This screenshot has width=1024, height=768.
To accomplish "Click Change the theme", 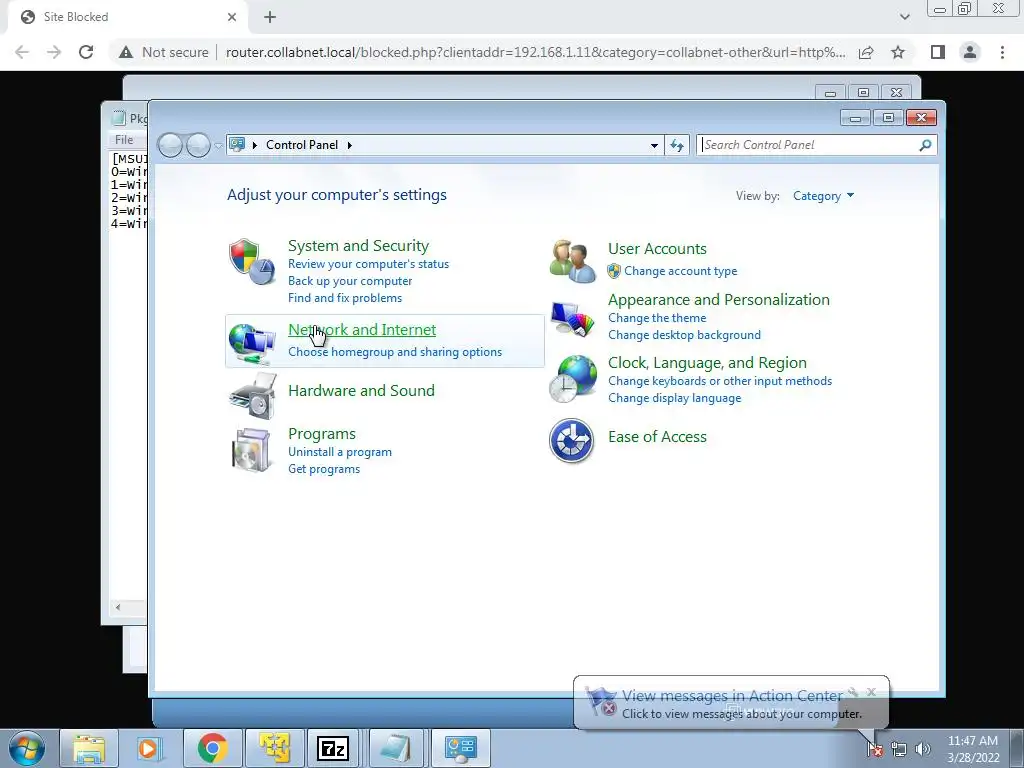I will pos(657,318).
